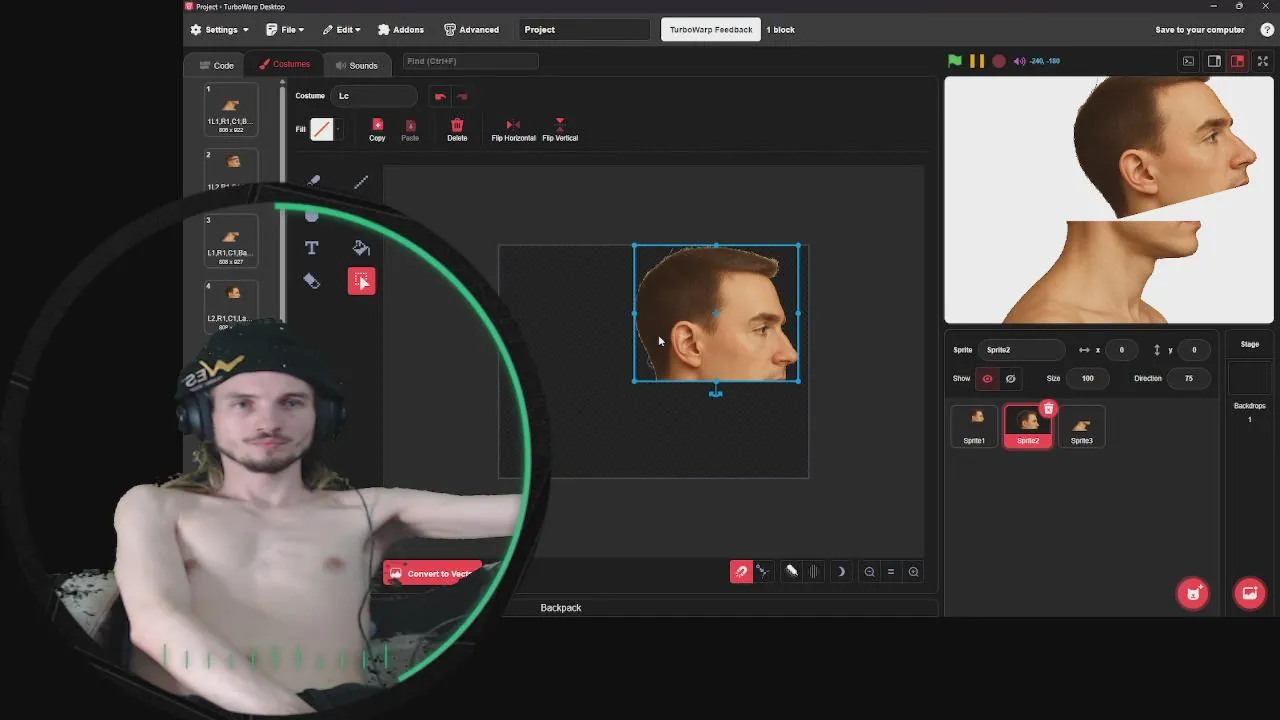This screenshot has width=1280, height=720.
Task: Select Sprite3 in the sprite list
Action: (1082, 426)
